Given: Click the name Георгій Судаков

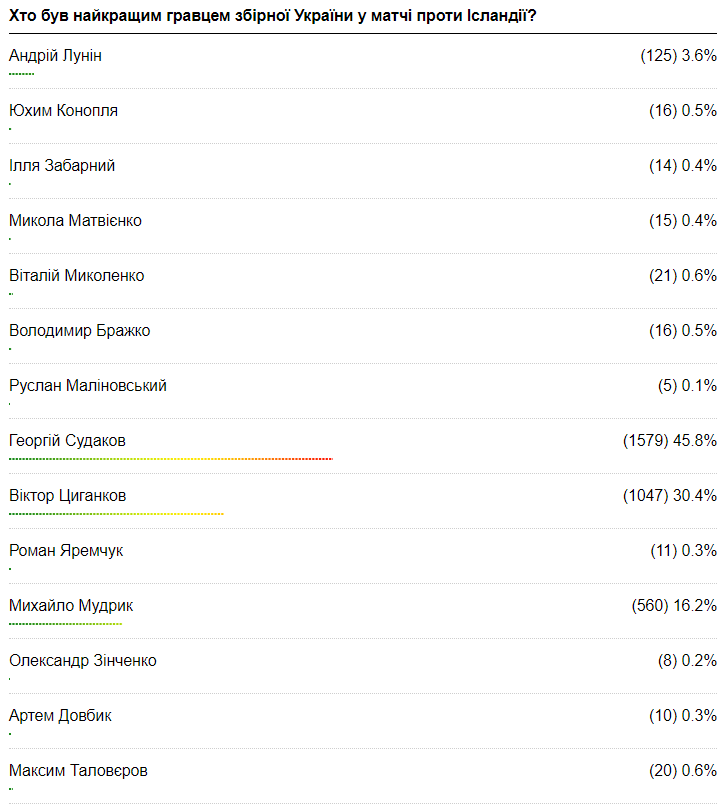Looking at the screenshot, I should (x=67, y=441).
